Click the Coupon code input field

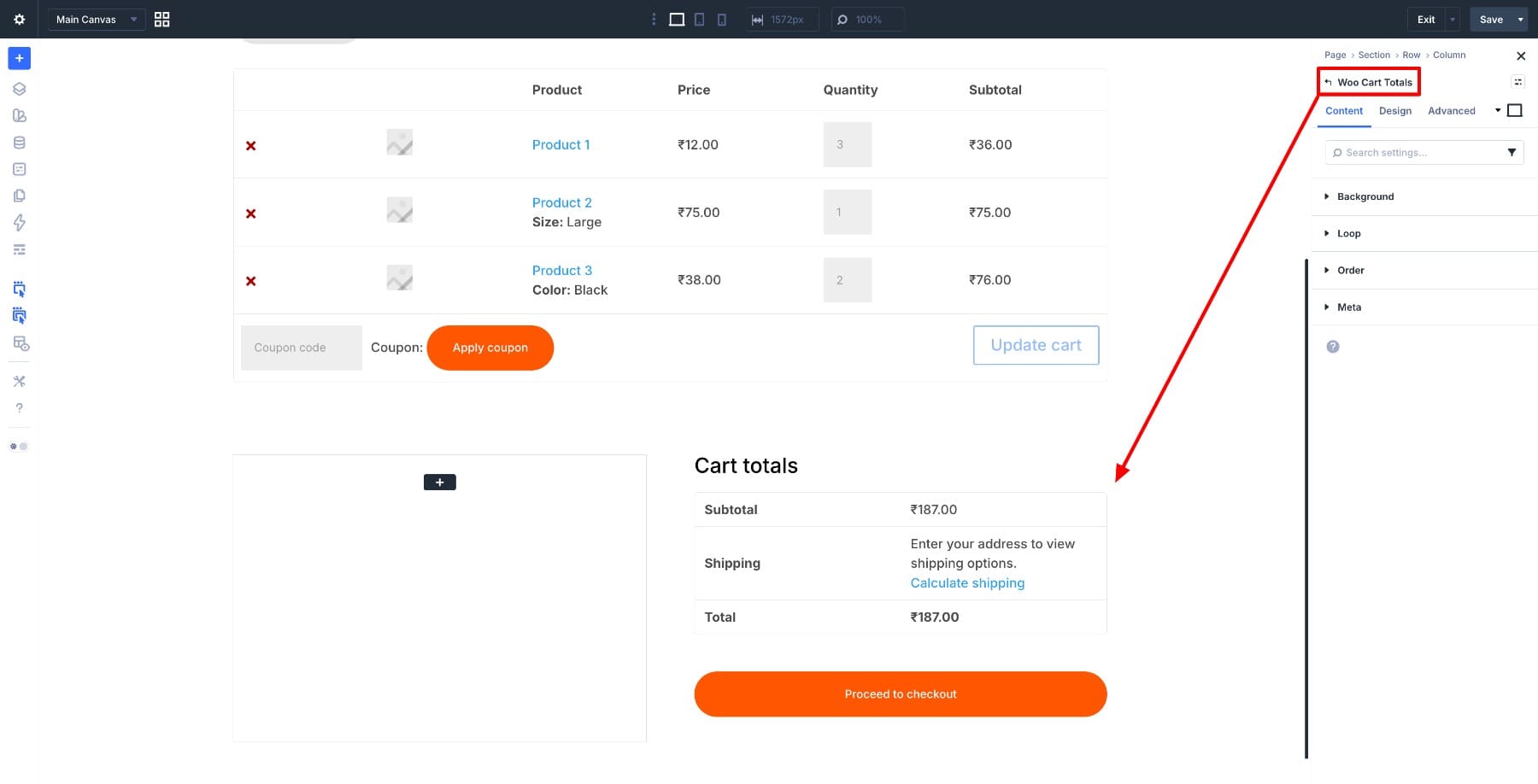(301, 348)
